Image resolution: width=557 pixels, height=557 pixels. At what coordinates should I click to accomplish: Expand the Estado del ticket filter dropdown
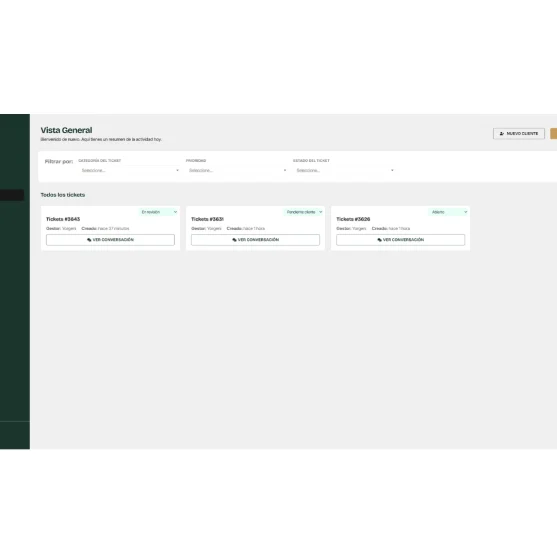(344, 171)
